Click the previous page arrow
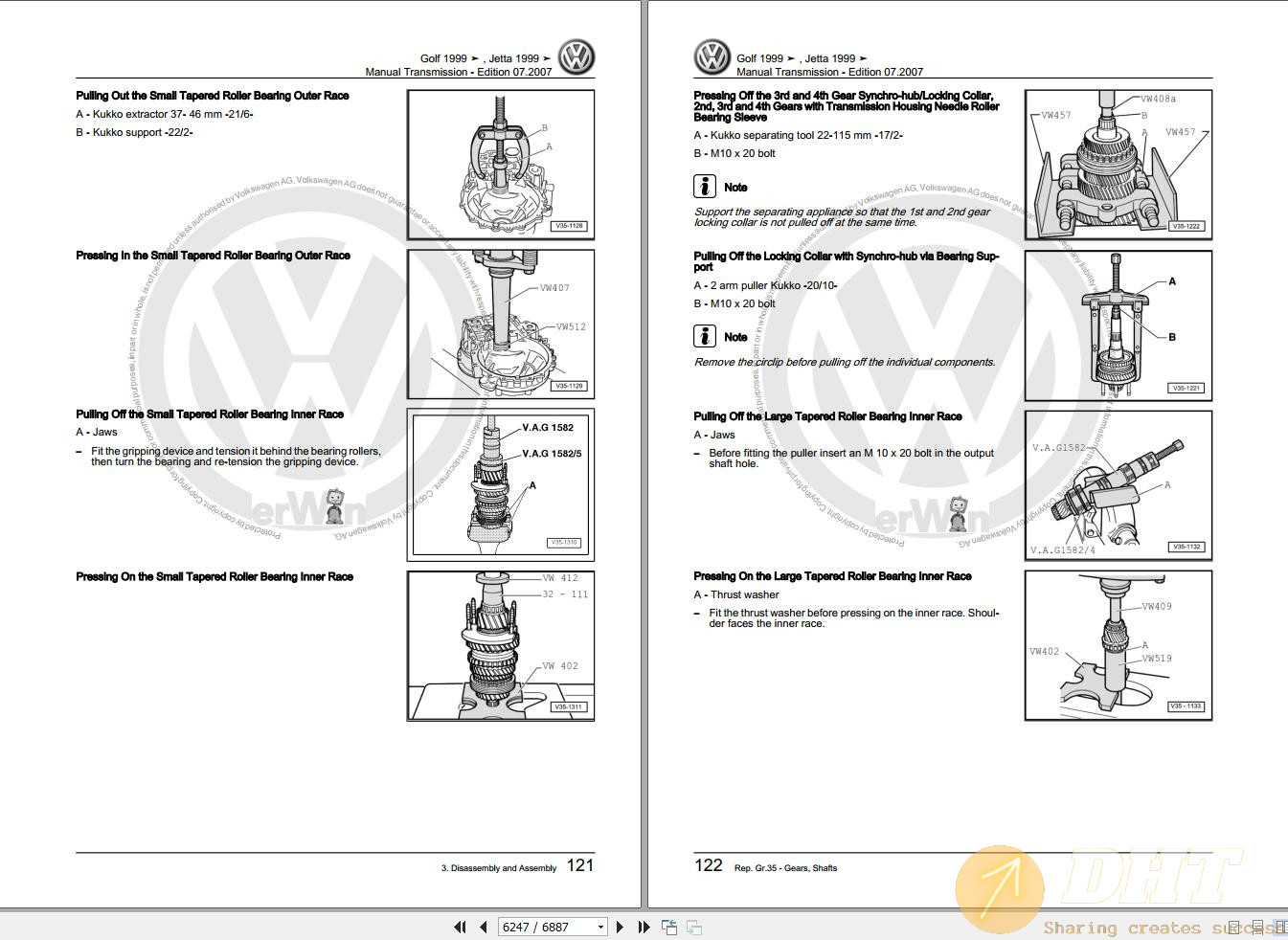1288x940 pixels. [484, 927]
